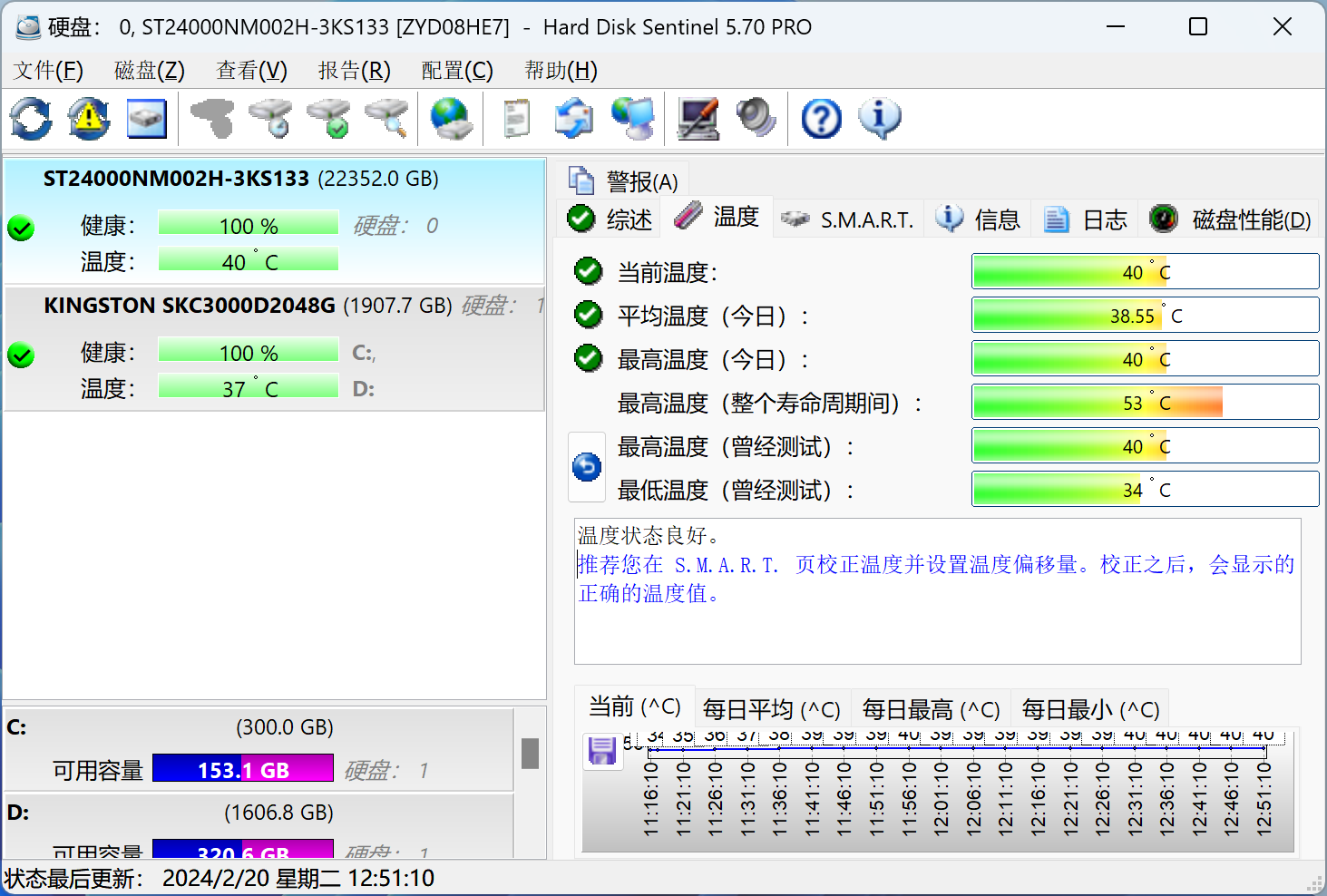Click green check next to 平均温度 (今日)
Screen dimensions: 1327x896
(x=589, y=314)
